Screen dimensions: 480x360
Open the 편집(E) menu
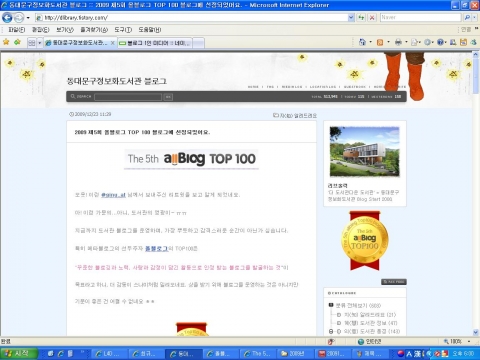(40, 30)
